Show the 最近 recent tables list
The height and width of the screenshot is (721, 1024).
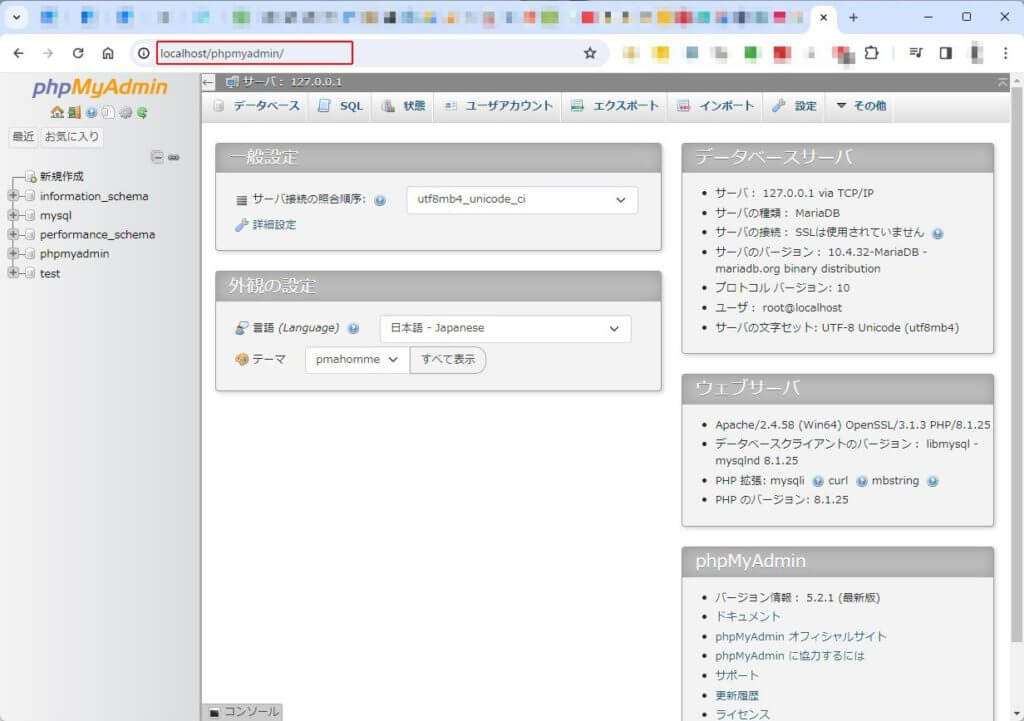pyautogui.click(x=23, y=136)
